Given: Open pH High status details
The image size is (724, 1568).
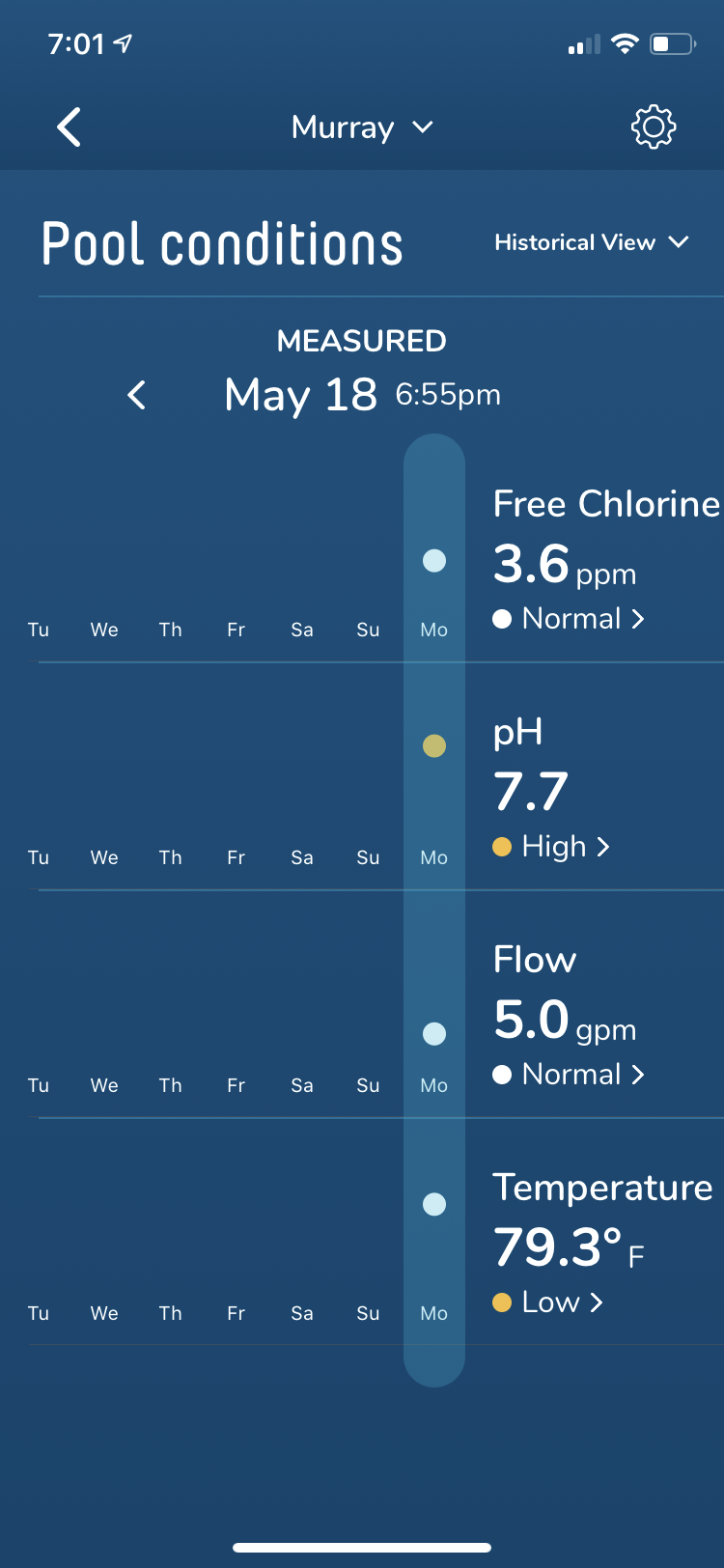Looking at the screenshot, I should 551,847.
